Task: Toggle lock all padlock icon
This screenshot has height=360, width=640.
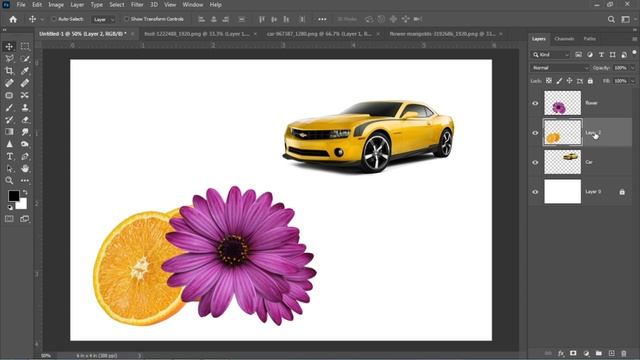Action: pyautogui.click(x=590, y=81)
